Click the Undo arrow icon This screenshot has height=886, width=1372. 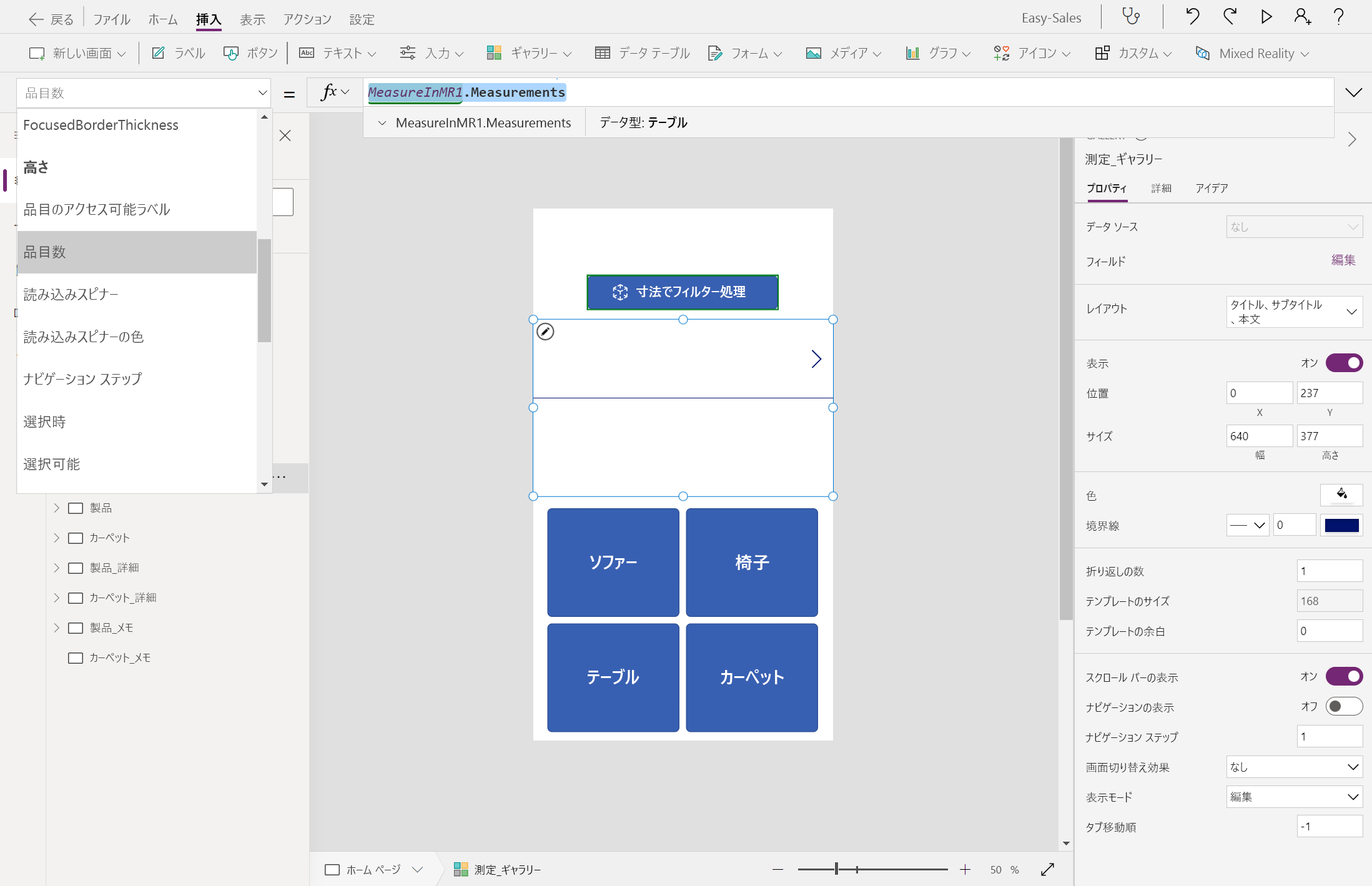pyautogui.click(x=1192, y=16)
